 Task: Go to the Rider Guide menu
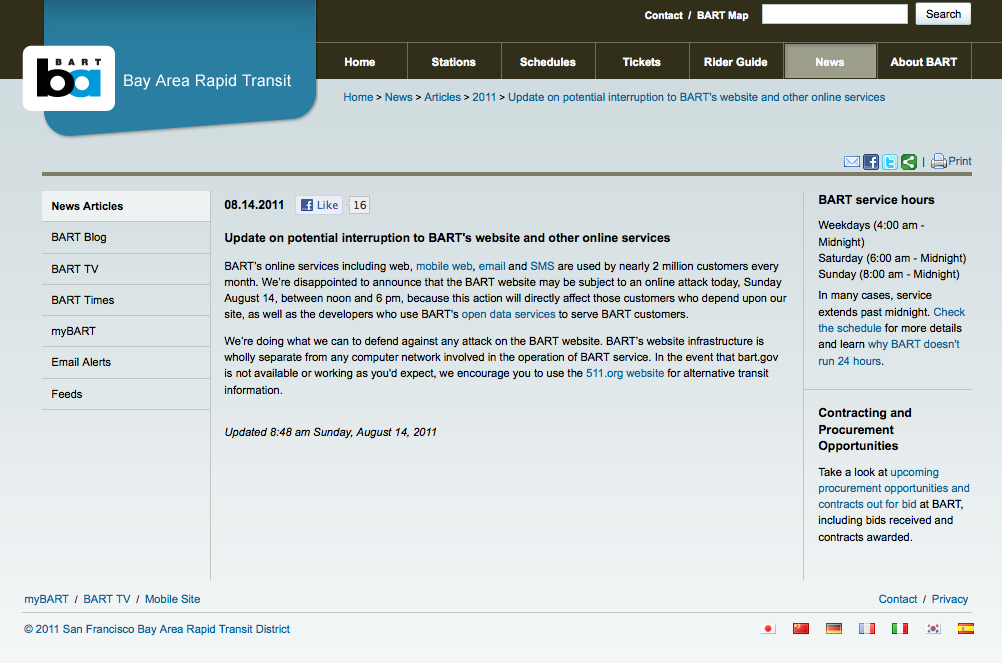pos(735,62)
